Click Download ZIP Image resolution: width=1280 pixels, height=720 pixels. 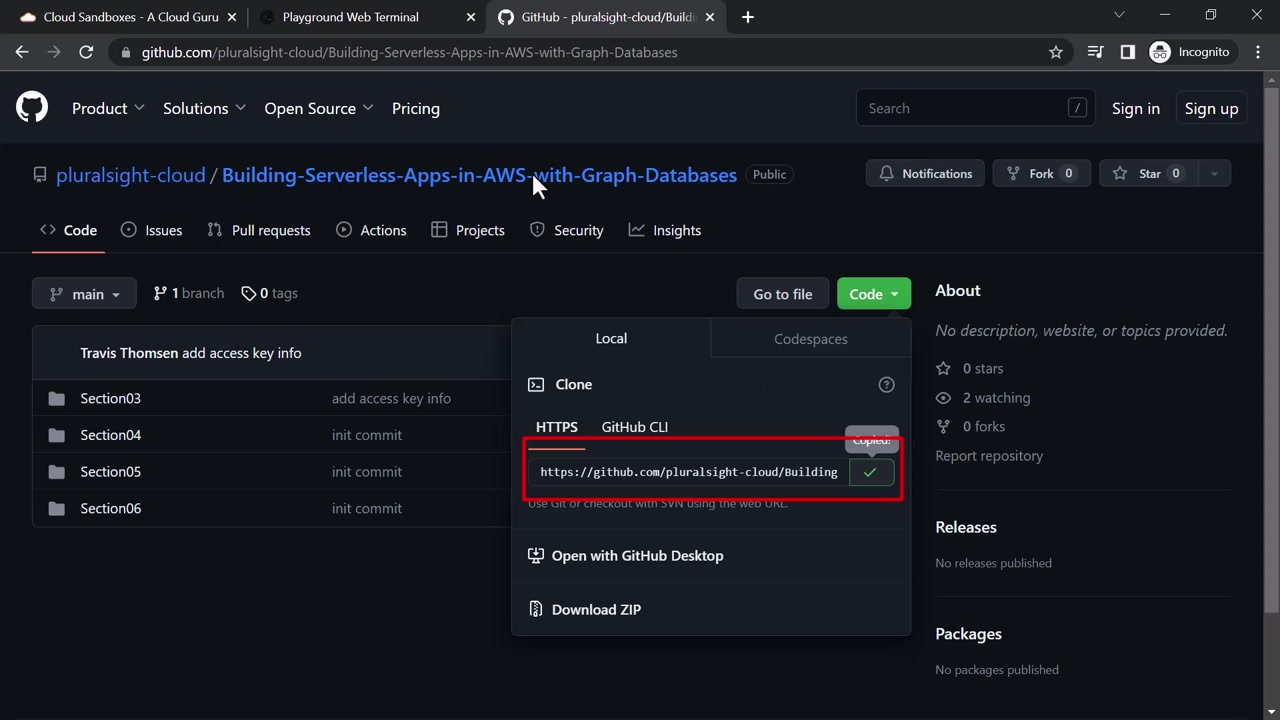(x=596, y=609)
